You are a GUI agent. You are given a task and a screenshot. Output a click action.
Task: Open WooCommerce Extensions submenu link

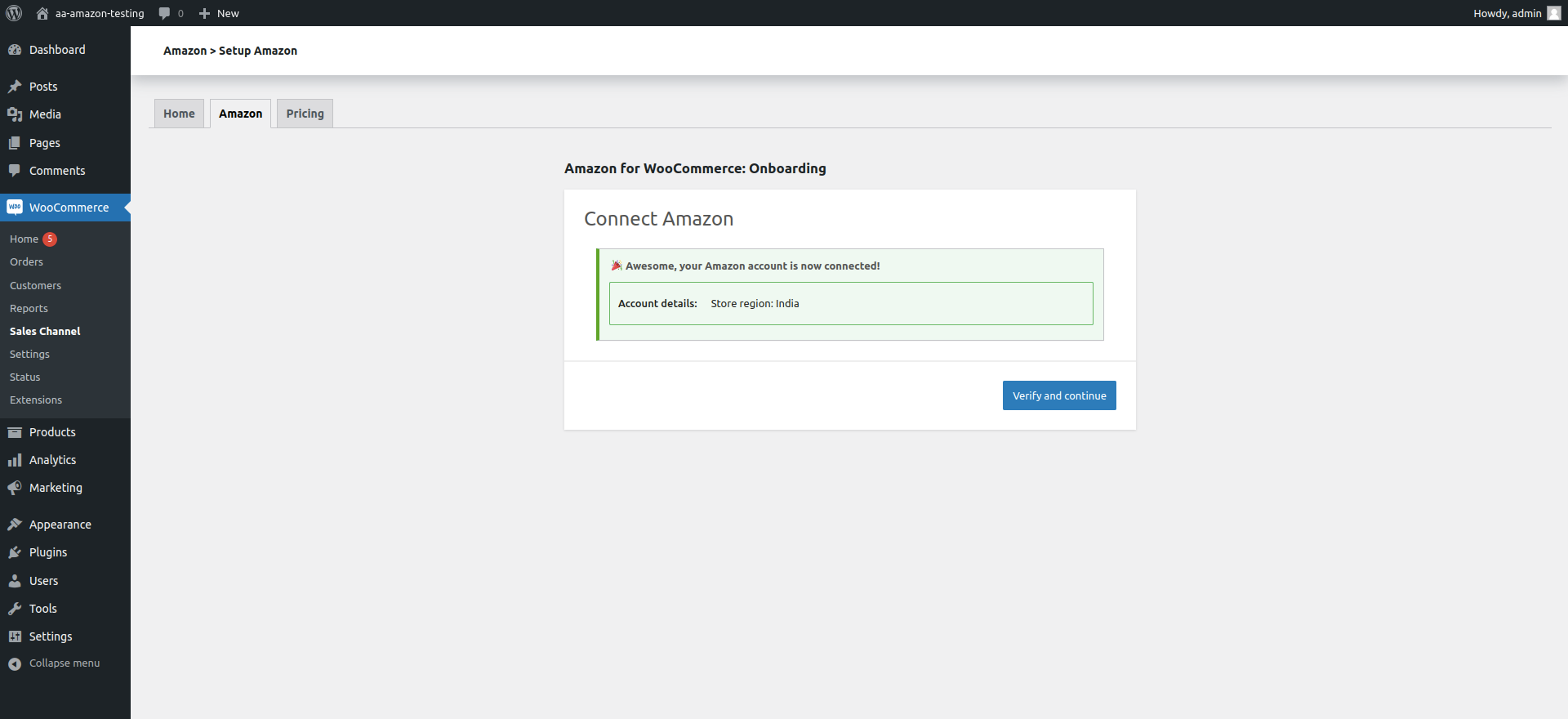pos(36,400)
